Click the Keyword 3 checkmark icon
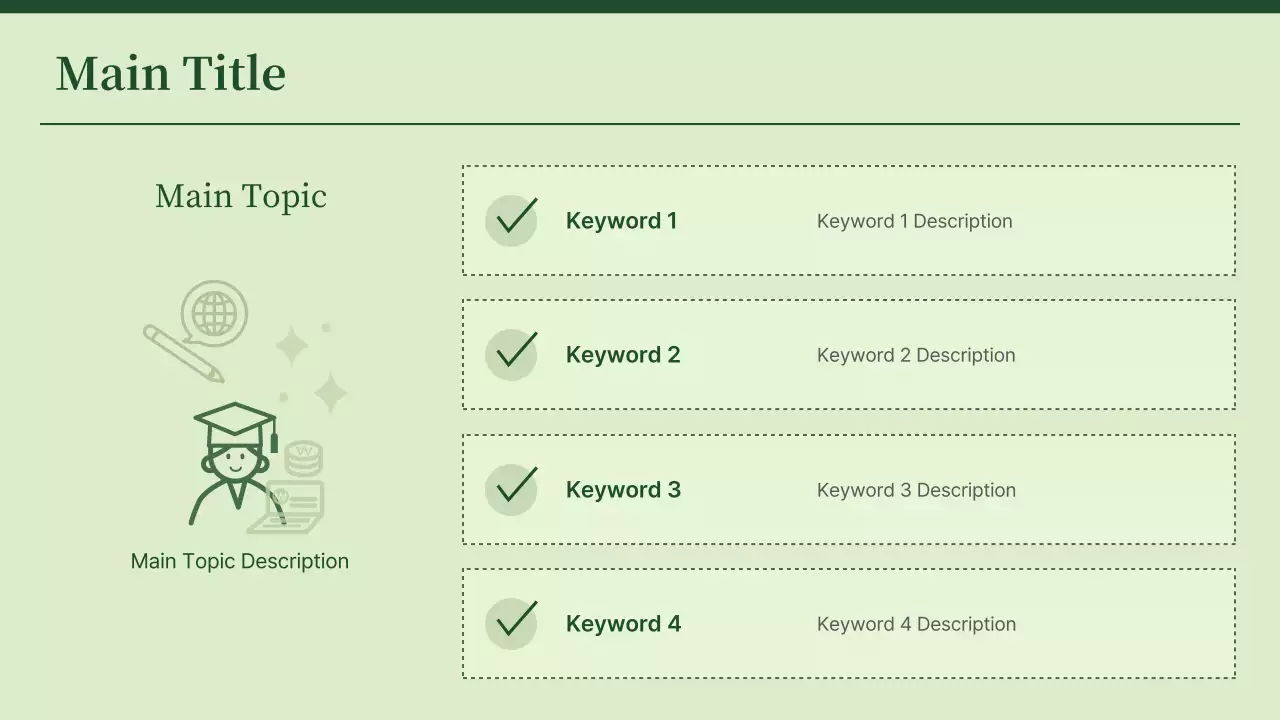Image resolution: width=1280 pixels, height=720 pixels. click(x=511, y=489)
